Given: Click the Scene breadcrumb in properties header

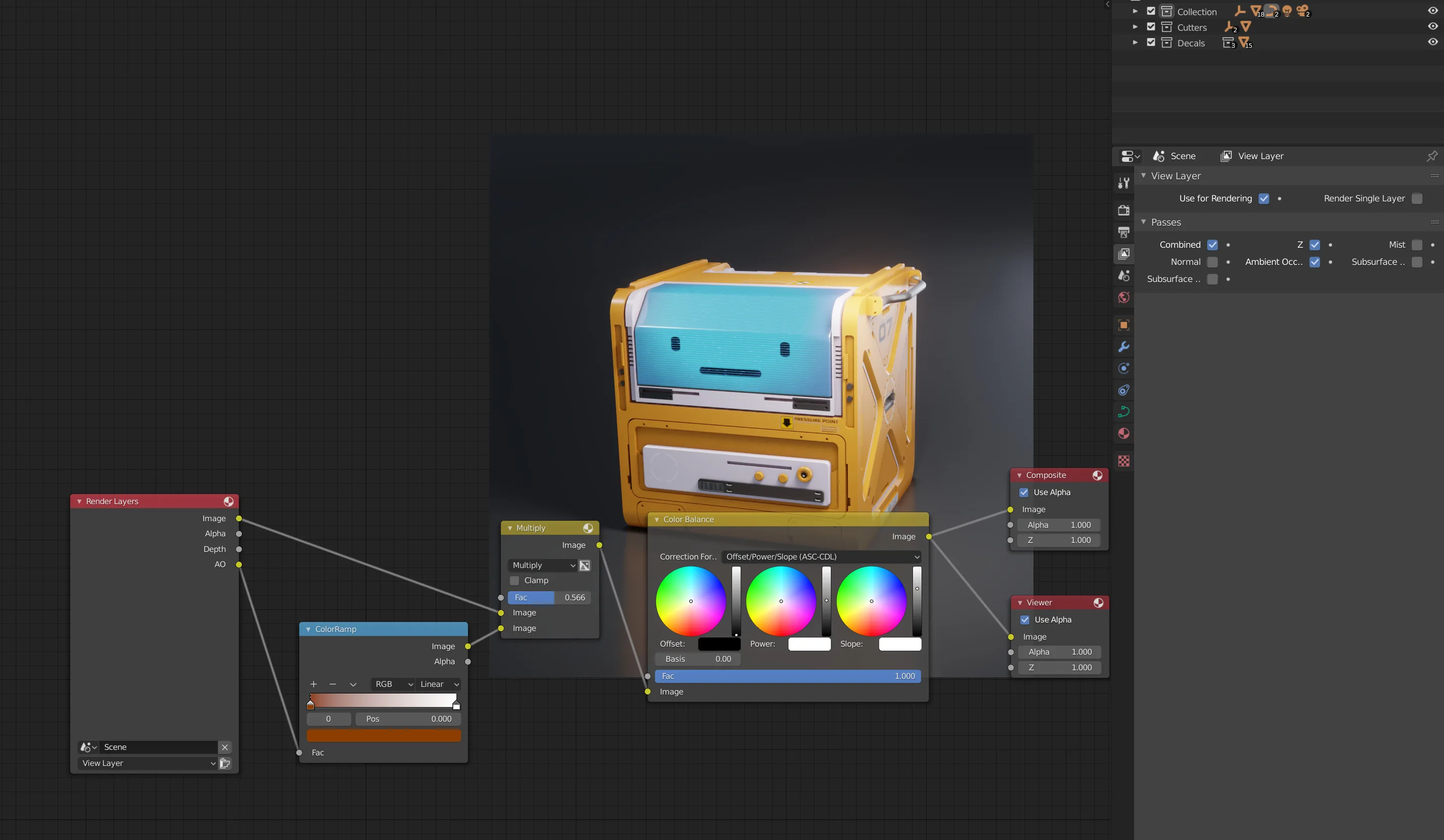Looking at the screenshot, I should 1174,156.
